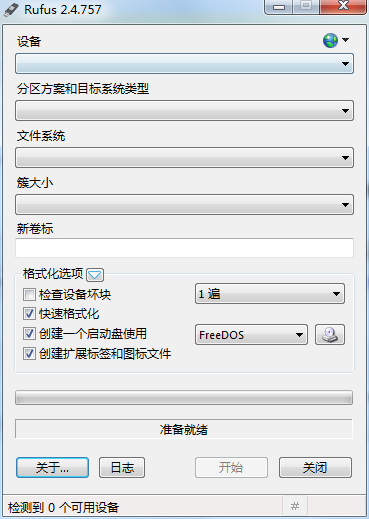Toggle advanced format options arrow icon
The width and height of the screenshot is (369, 519).
(x=95, y=275)
